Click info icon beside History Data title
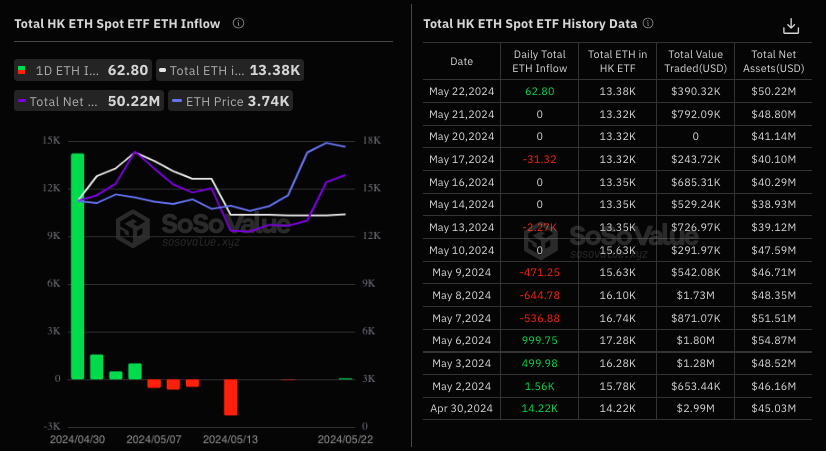The image size is (826, 451). (648, 23)
